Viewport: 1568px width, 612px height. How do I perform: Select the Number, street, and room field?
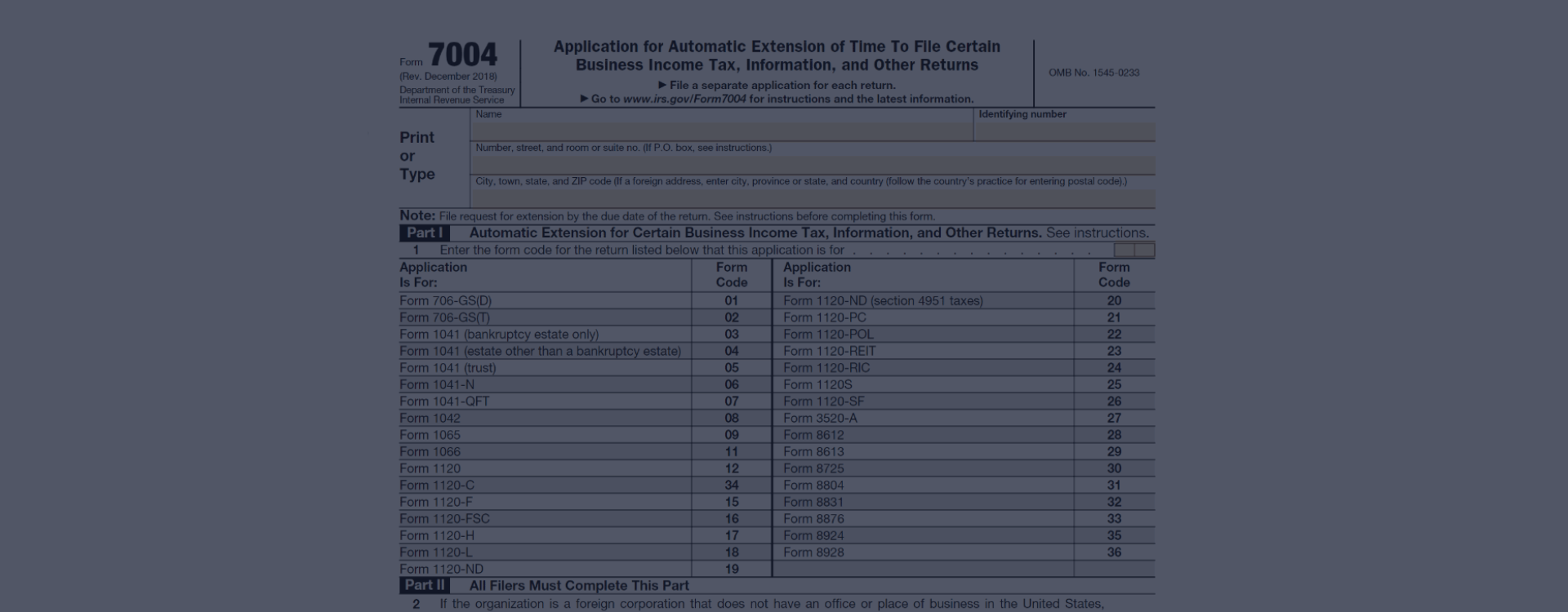pyautogui.click(x=813, y=166)
